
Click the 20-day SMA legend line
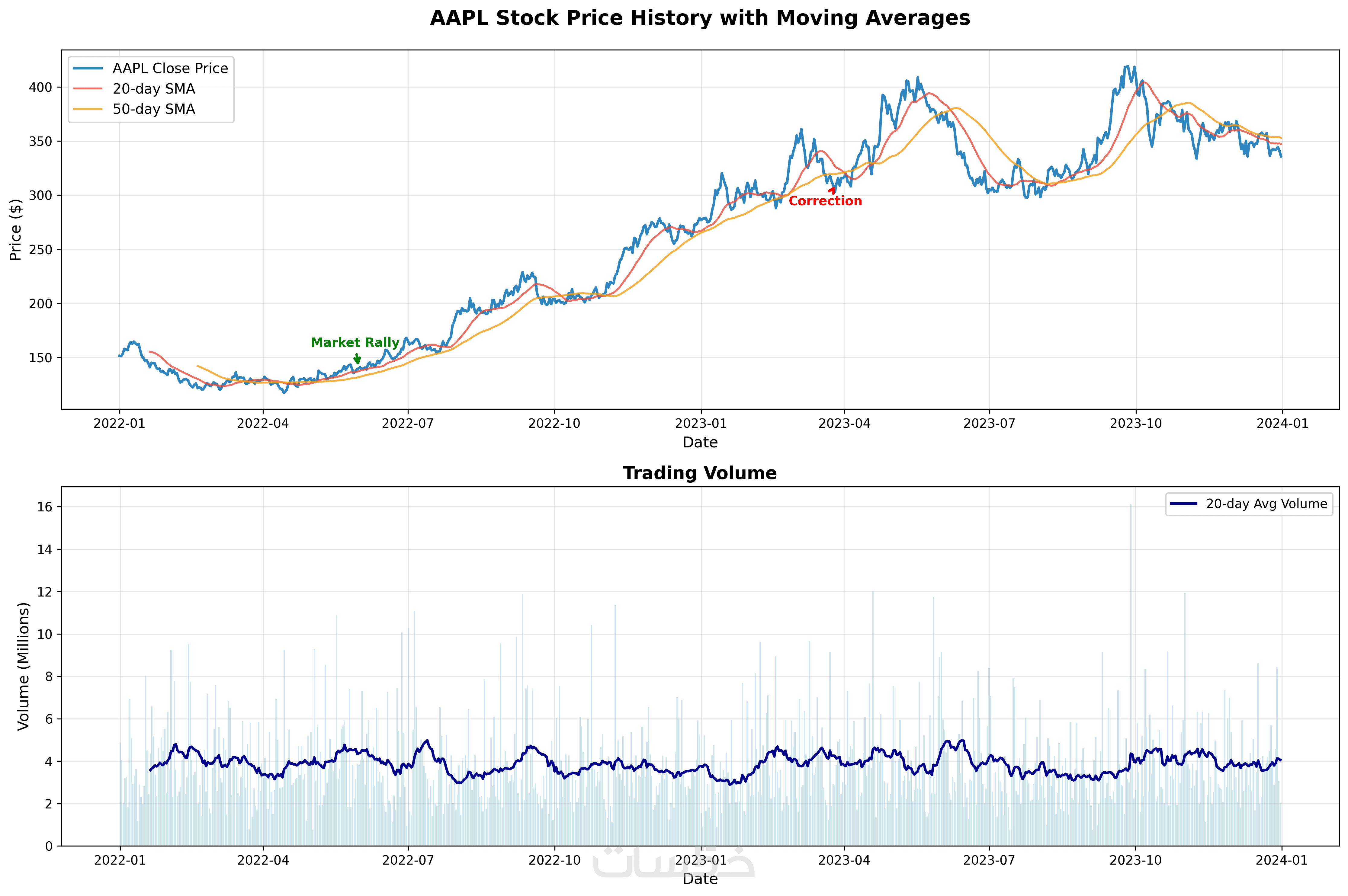coord(88,89)
